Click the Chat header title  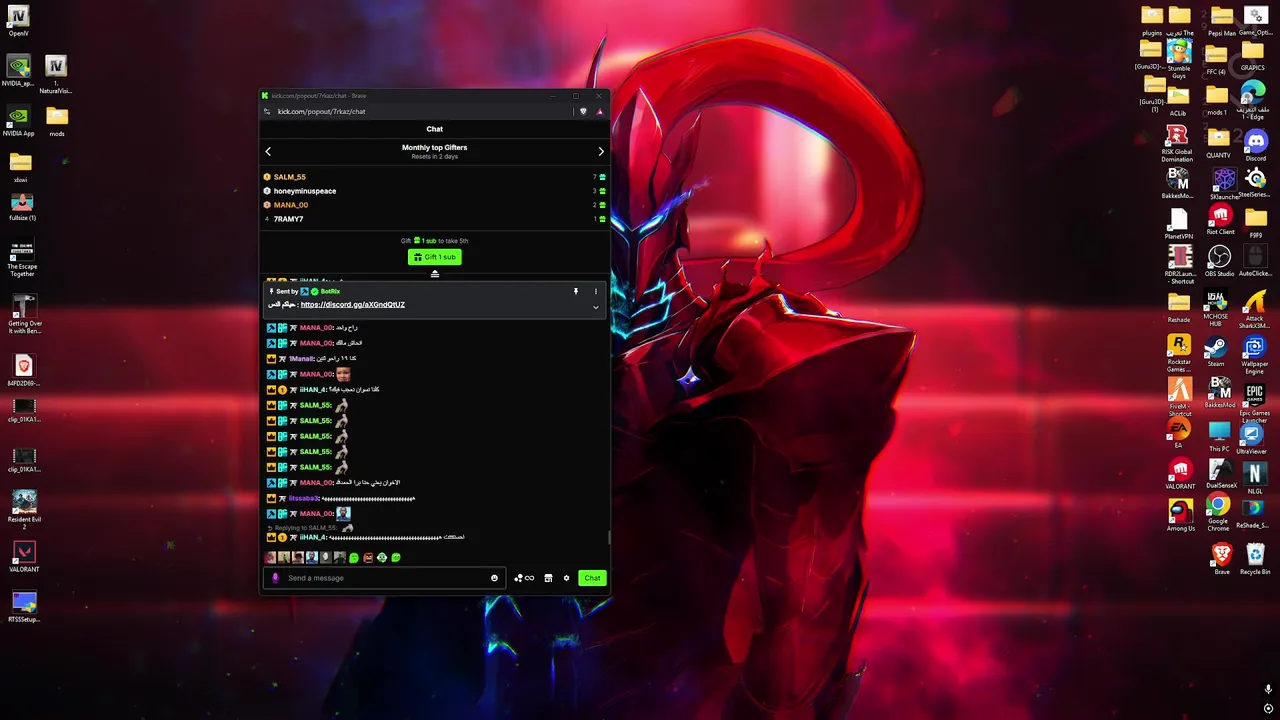(x=434, y=129)
